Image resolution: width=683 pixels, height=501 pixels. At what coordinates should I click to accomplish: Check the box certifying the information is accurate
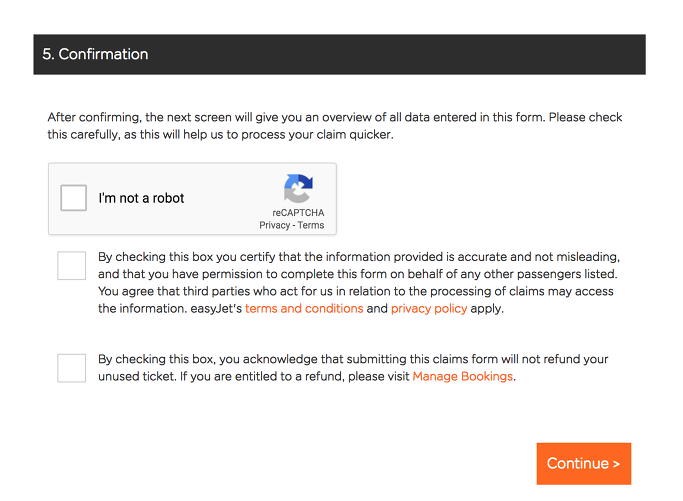(71, 265)
